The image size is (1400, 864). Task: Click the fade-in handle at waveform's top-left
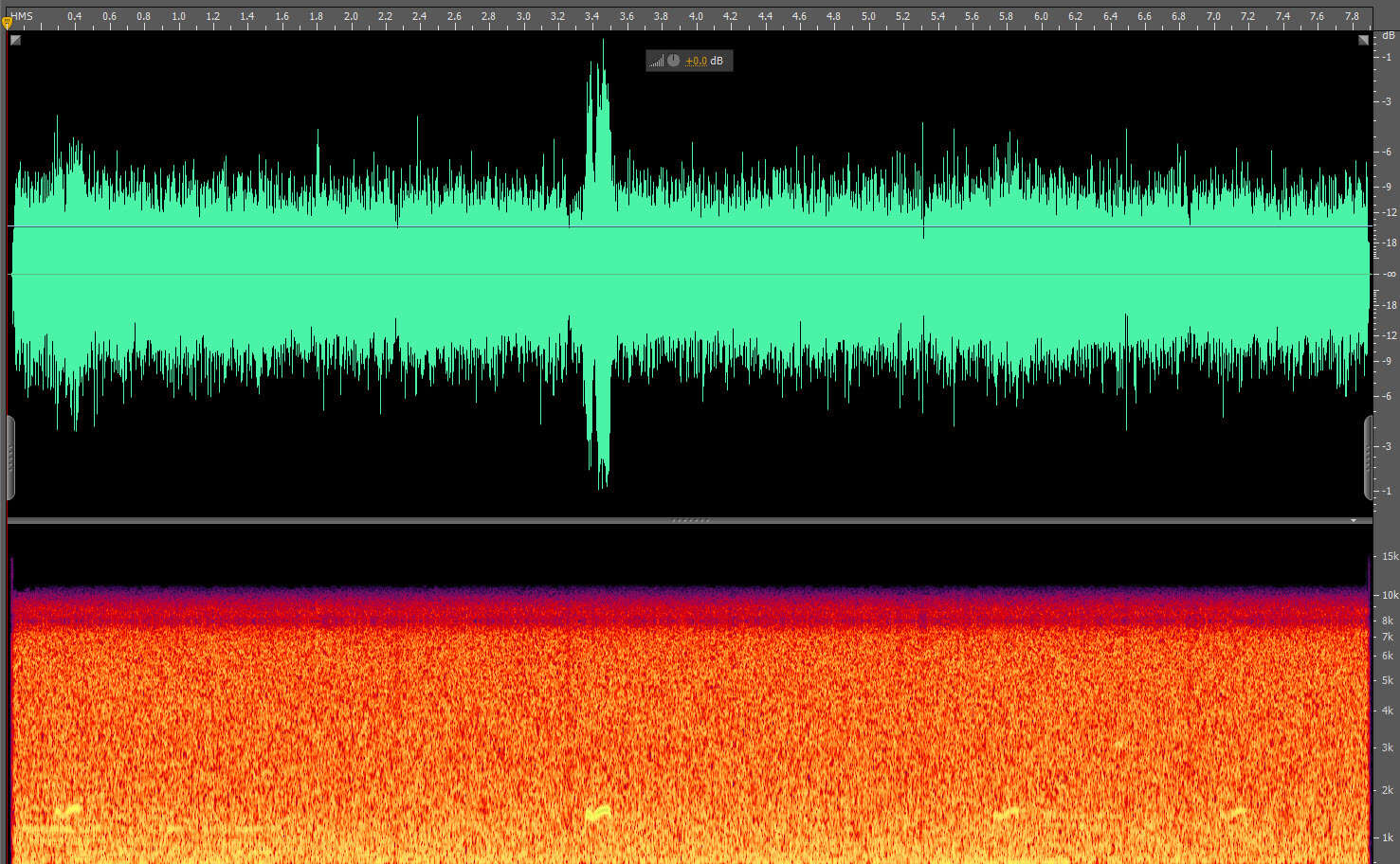[x=15, y=41]
